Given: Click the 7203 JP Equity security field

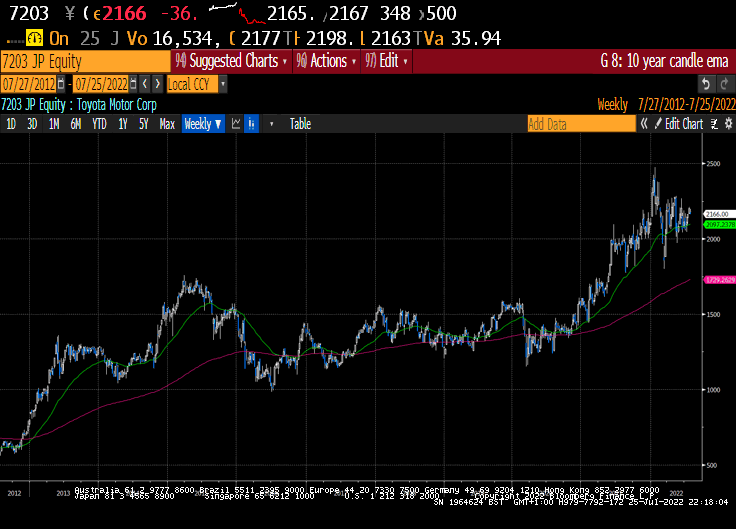Looking at the screenshot, I should (85, 61).
